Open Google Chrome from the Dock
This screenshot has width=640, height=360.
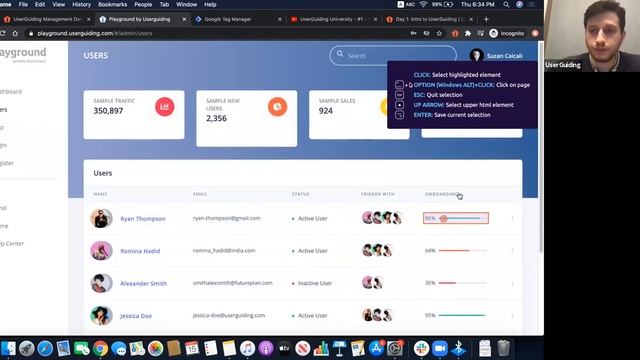coord(100,349)
